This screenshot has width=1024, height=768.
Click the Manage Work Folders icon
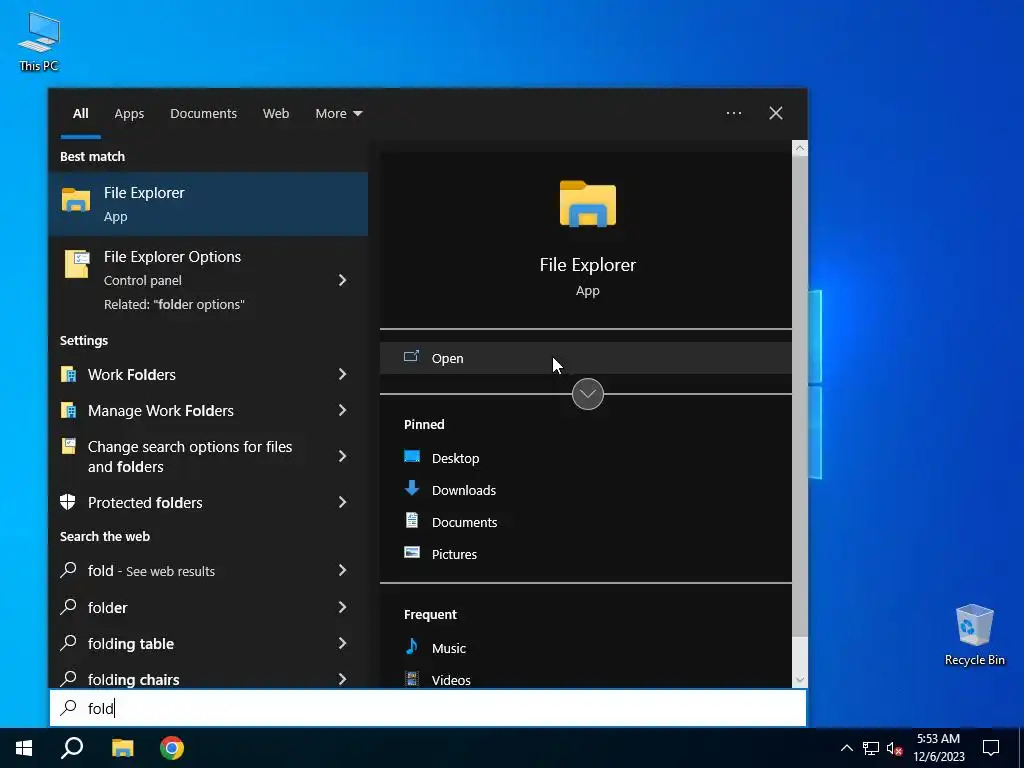(x=69, y=410)
